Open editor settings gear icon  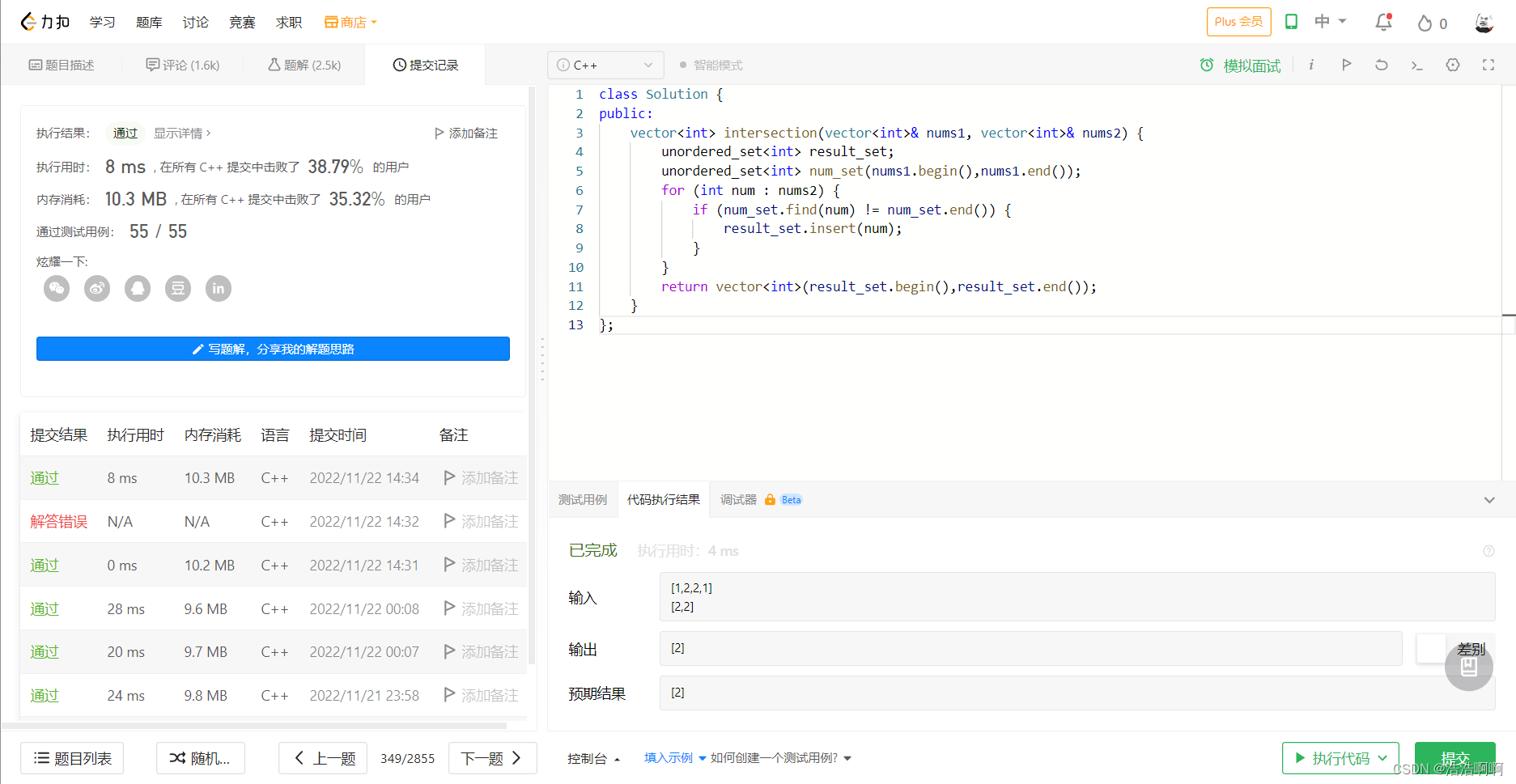click(x=1453, y=65)
